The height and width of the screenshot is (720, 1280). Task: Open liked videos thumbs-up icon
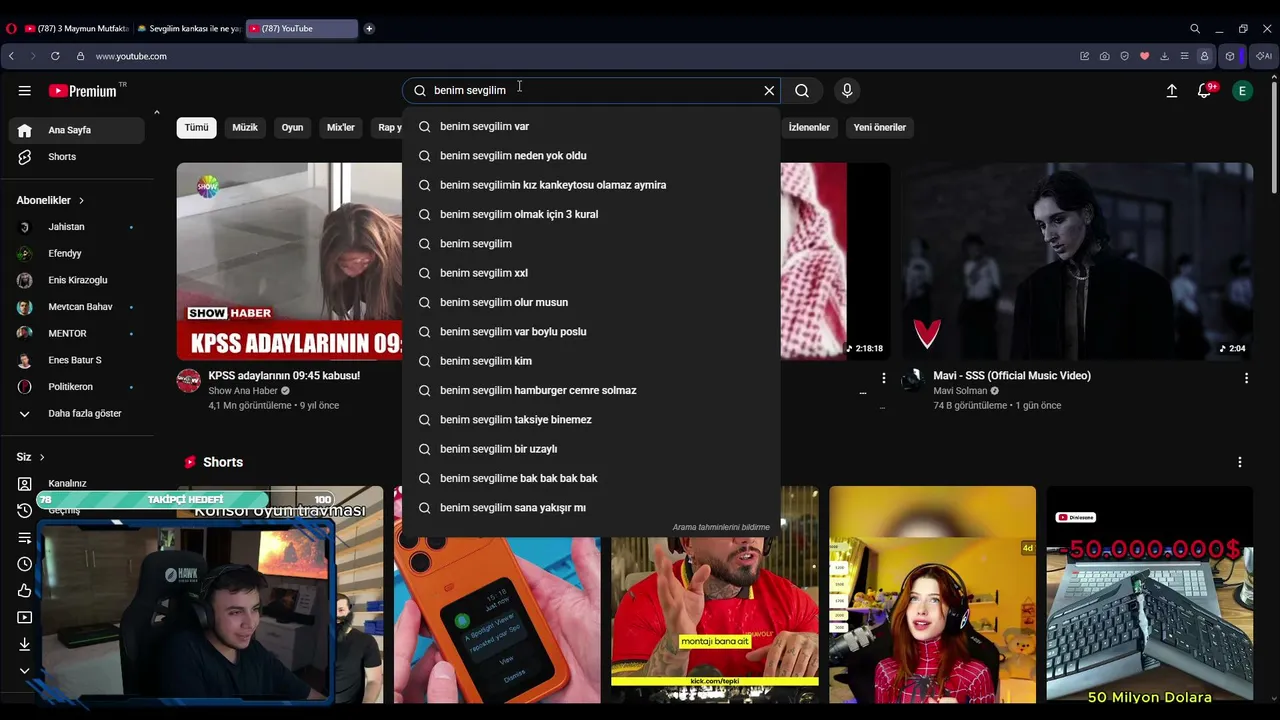pyautogui.click(x=25, y=591)
